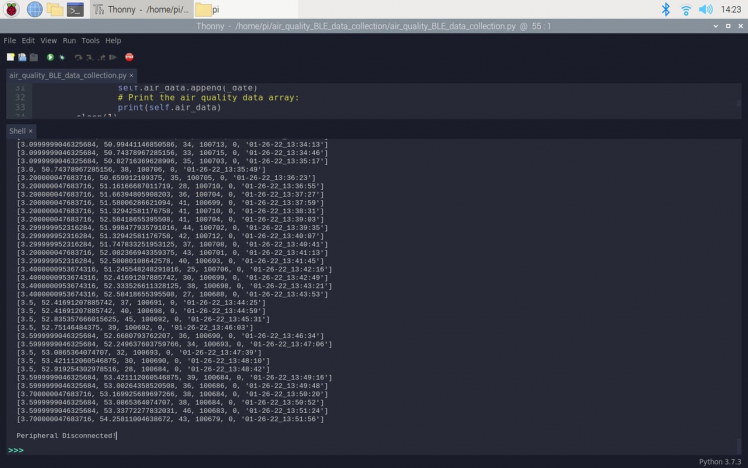
Task: Launch the Terminal from the taskbar
Action: point(75,10)
